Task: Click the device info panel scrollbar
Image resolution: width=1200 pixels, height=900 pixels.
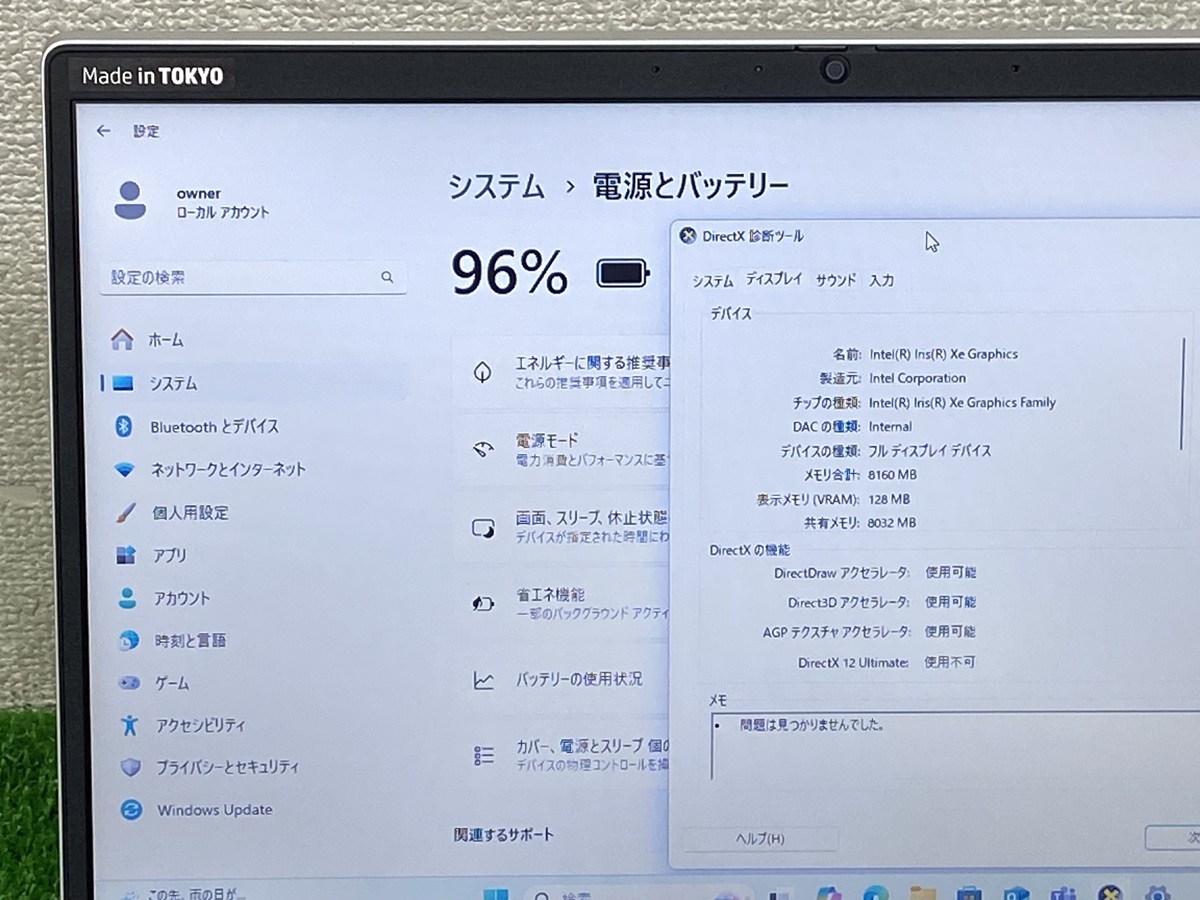Action: [1184, 393]
